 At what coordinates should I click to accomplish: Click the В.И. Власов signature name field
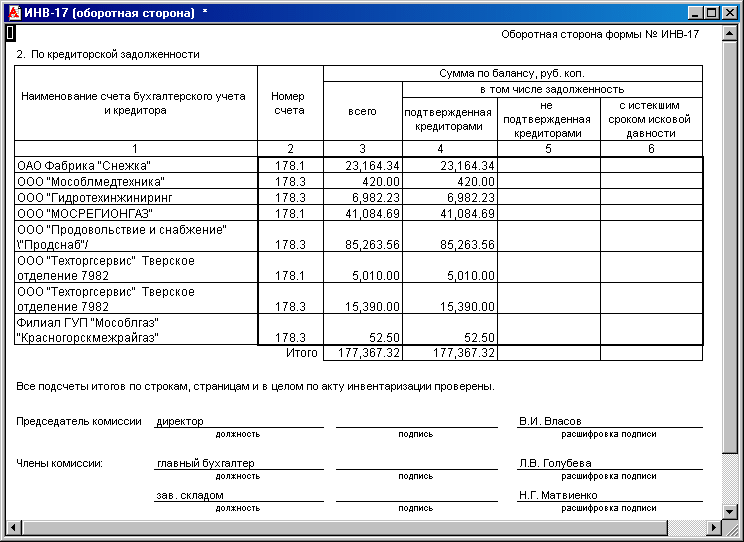click(x=610, y=421)
